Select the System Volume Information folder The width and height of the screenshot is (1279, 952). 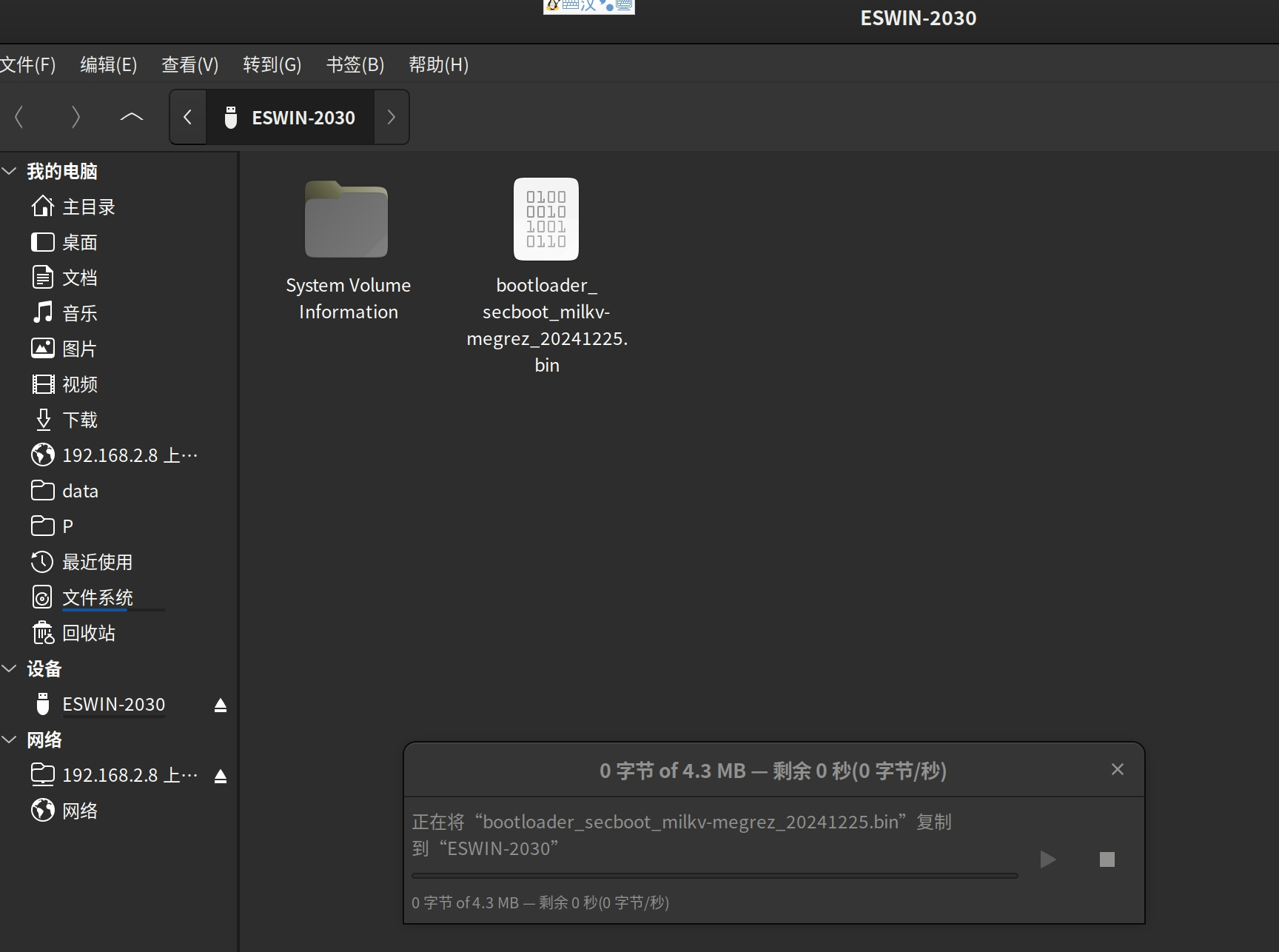click(348, 250)
